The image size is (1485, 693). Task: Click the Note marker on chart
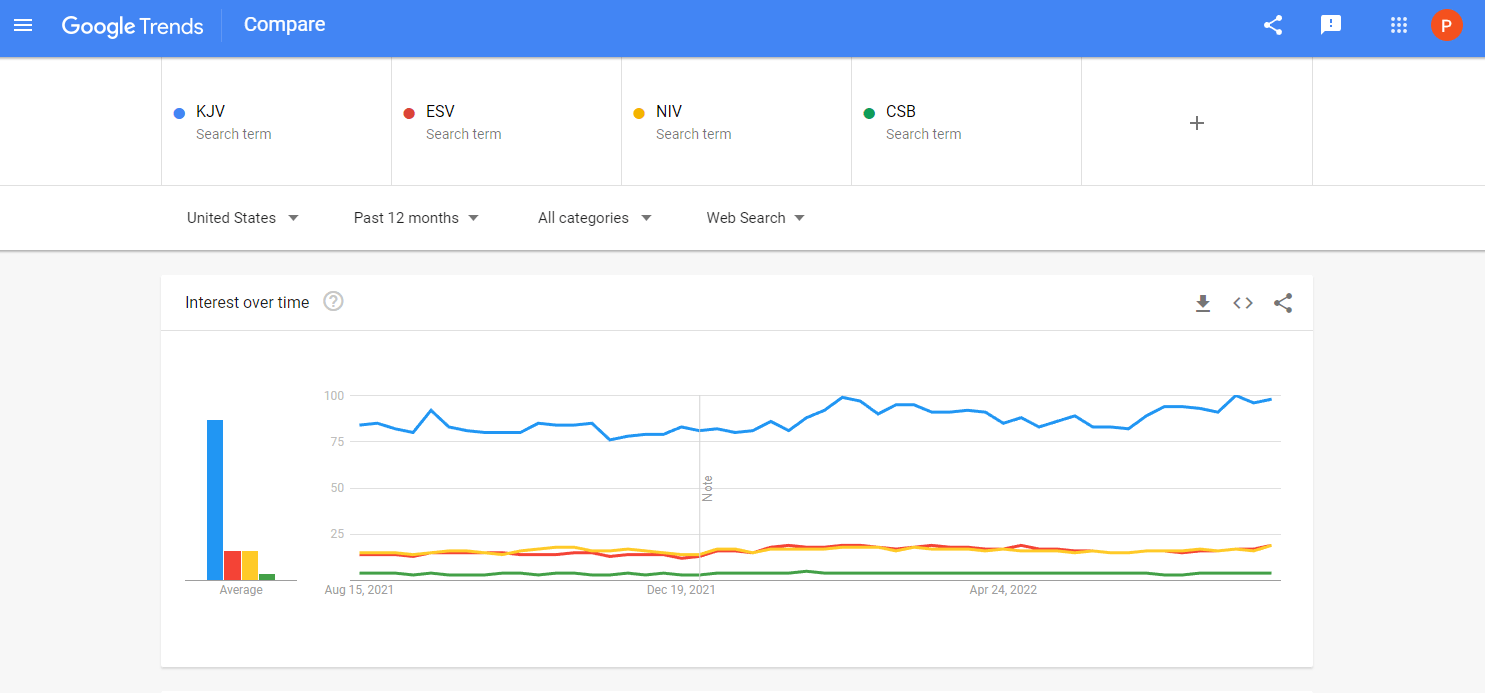(707, 488)
